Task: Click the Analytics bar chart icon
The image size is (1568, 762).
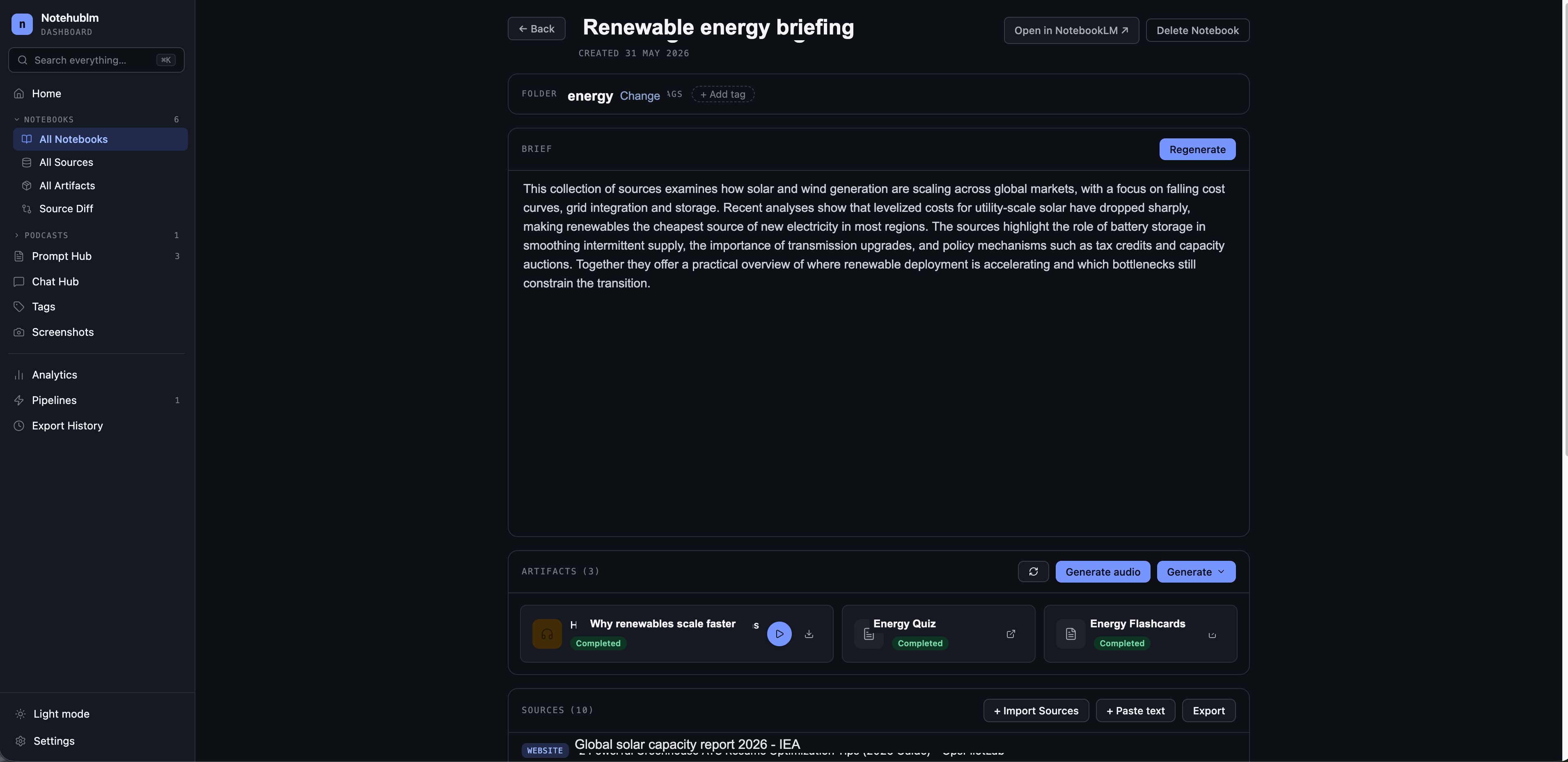Action: pyautogui.click(x=19, y=374)
